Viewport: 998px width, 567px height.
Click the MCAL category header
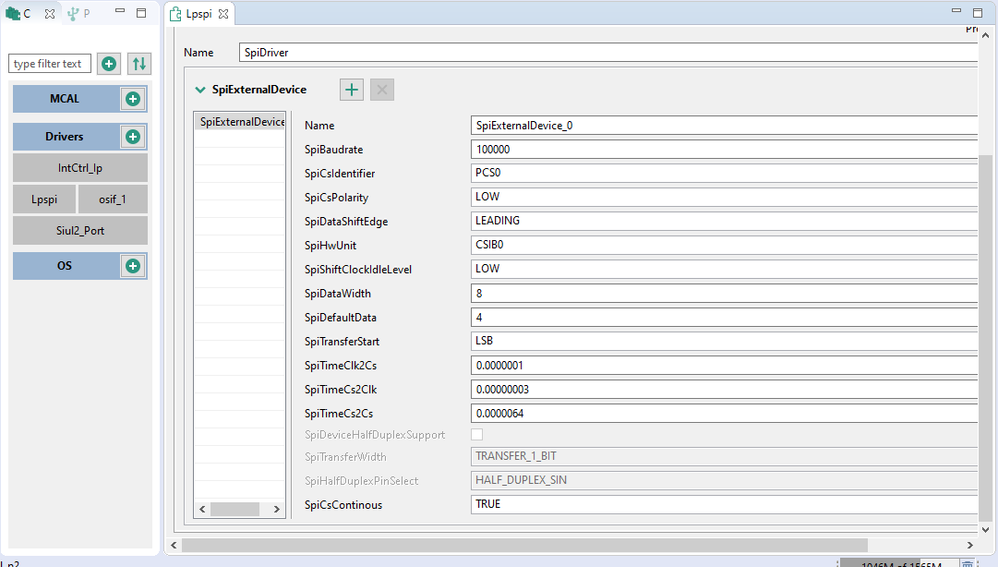pos(66,99)
